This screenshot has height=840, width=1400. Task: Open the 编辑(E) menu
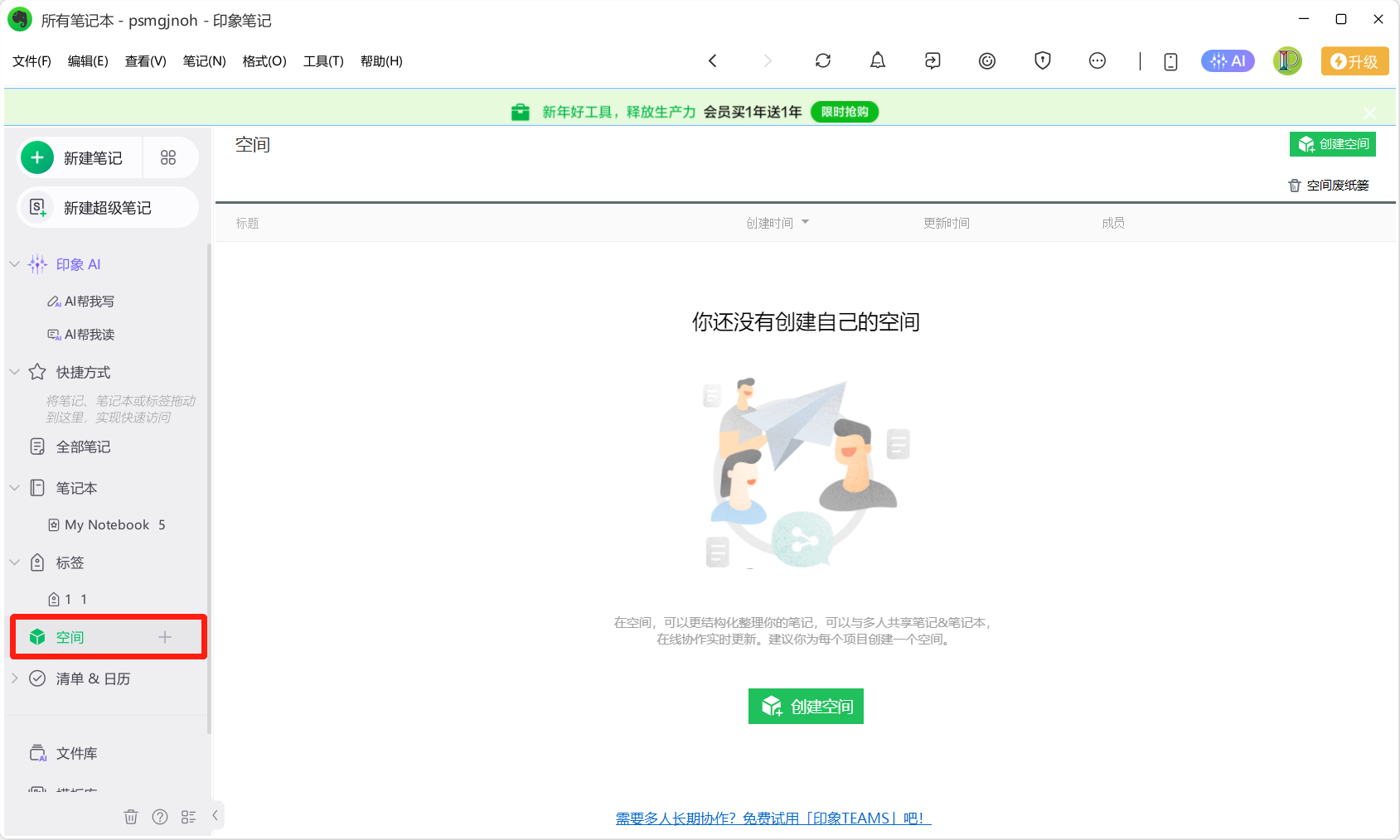coord(88,61)
